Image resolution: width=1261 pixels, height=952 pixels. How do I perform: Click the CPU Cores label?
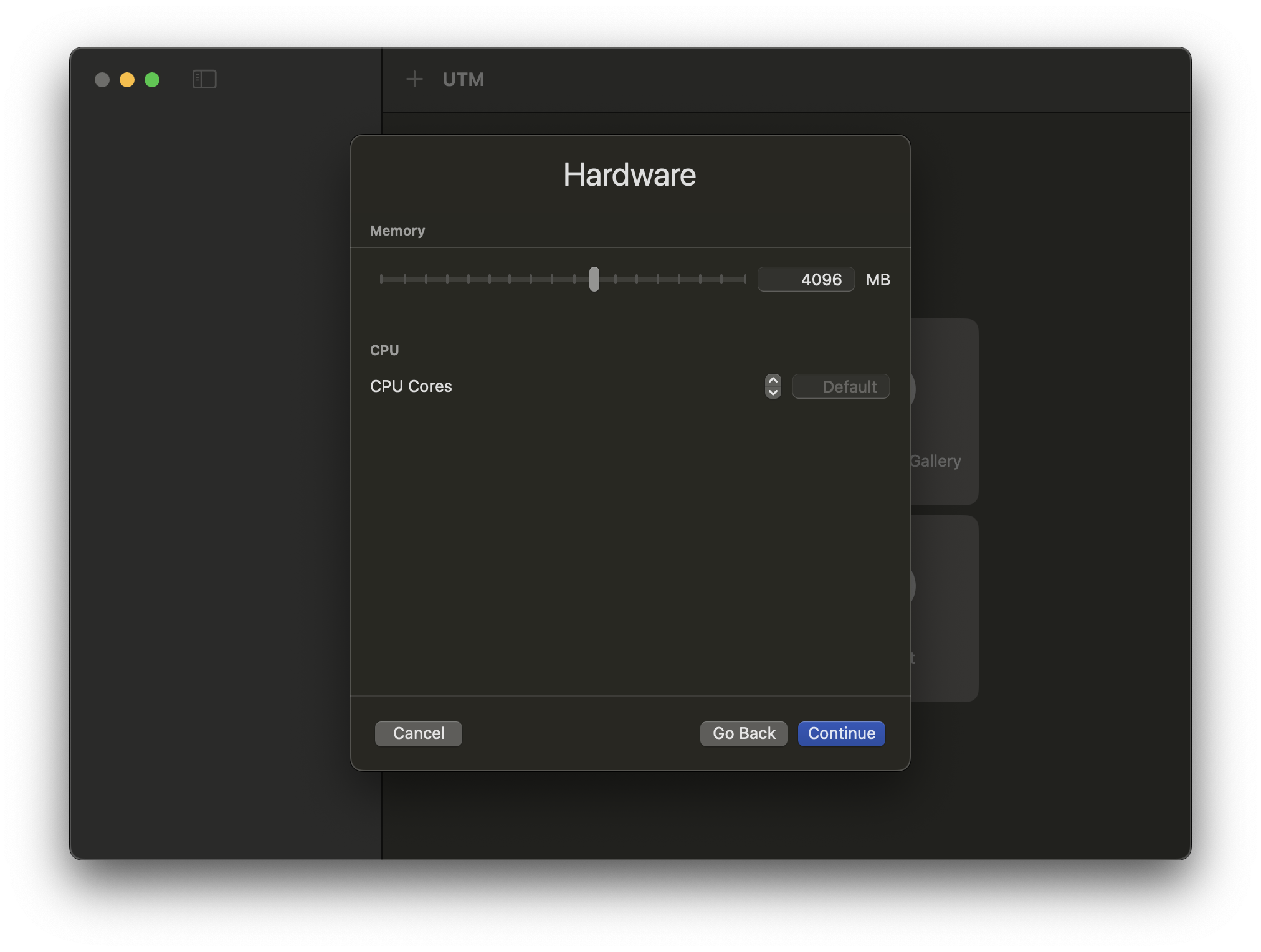click(411, 386)
